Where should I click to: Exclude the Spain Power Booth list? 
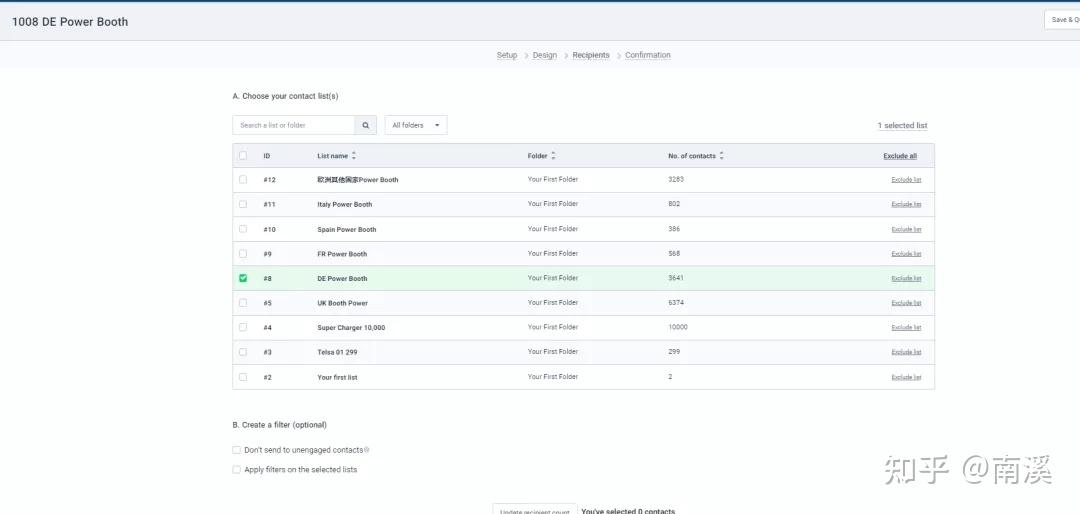906,229
